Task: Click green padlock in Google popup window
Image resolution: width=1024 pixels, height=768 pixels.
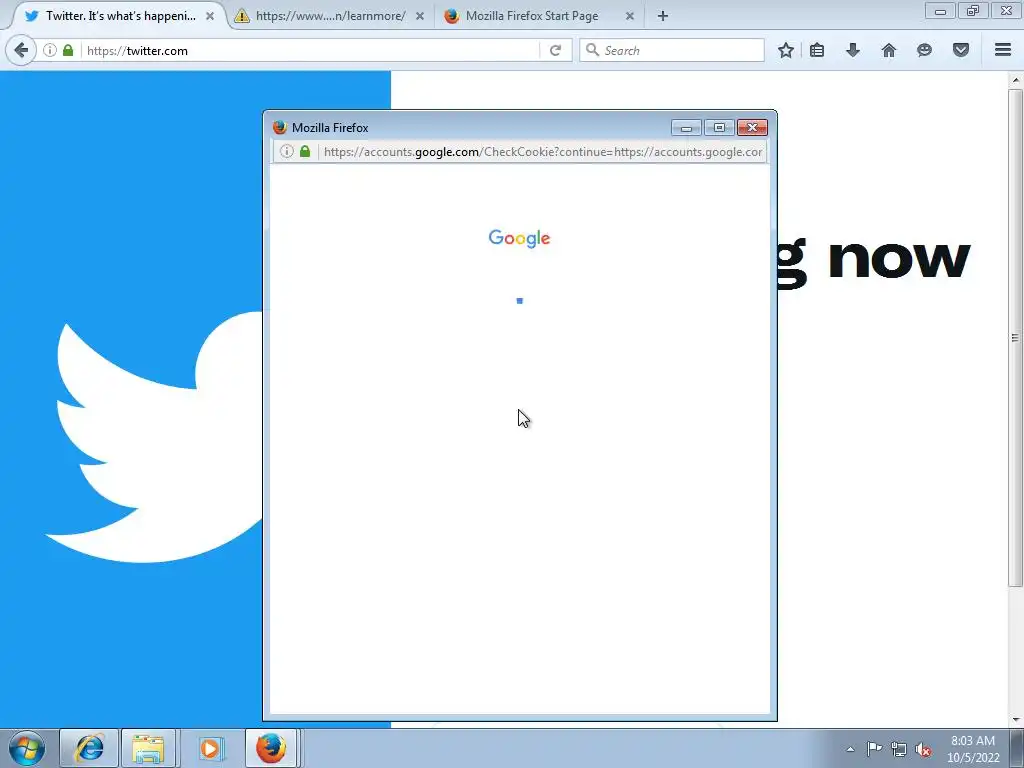Action: pyautogui.click(x=305, y=152)
